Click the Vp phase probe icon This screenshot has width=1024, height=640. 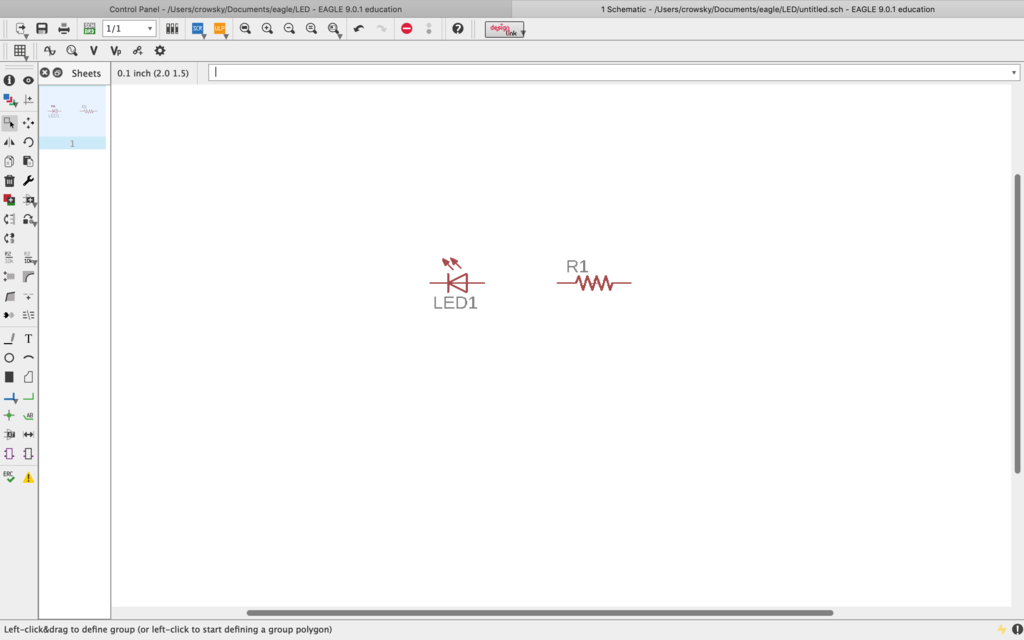pyautogui.click(x=116, y=50)
